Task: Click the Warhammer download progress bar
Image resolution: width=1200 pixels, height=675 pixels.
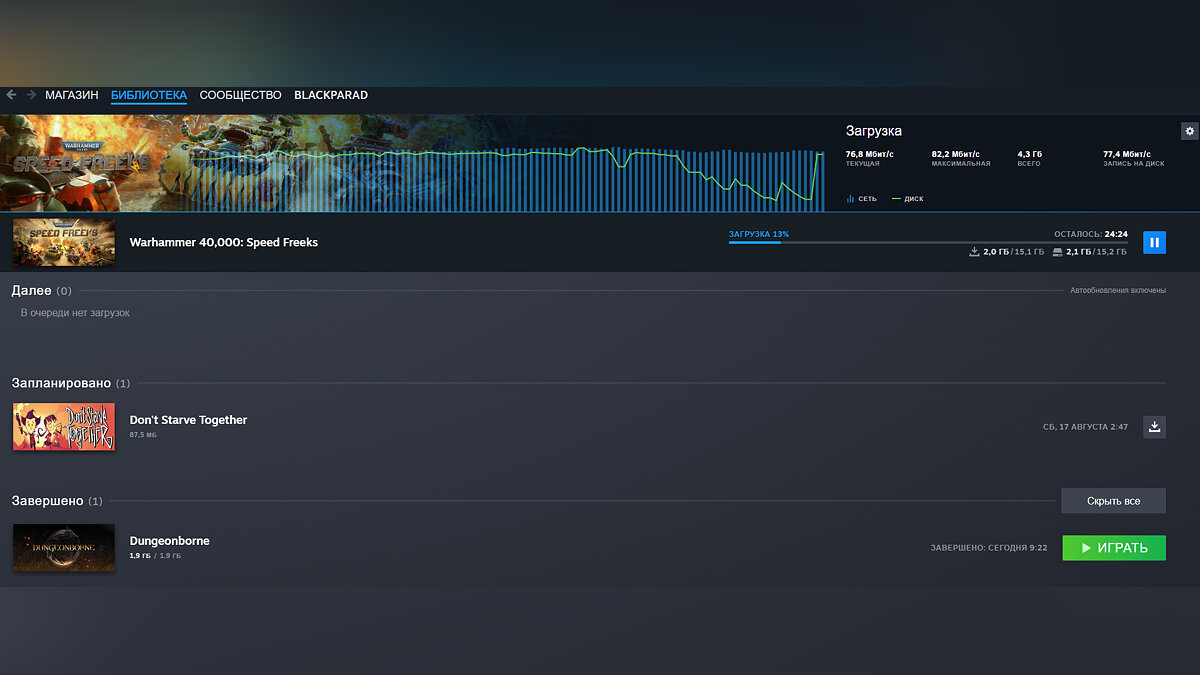Action: [928, 243]
